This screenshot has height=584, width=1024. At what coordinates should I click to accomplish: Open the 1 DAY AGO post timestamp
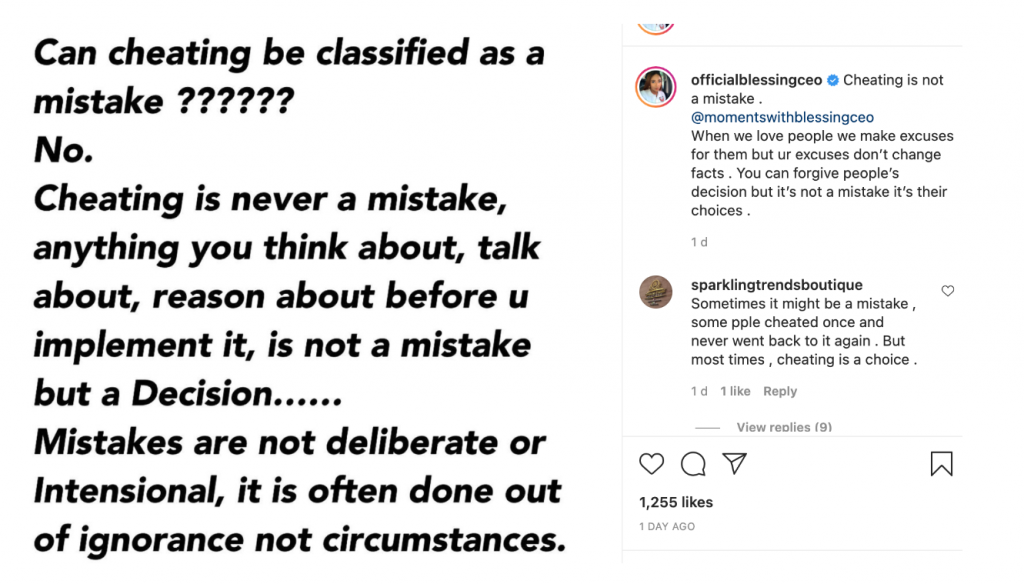(667, 526)
